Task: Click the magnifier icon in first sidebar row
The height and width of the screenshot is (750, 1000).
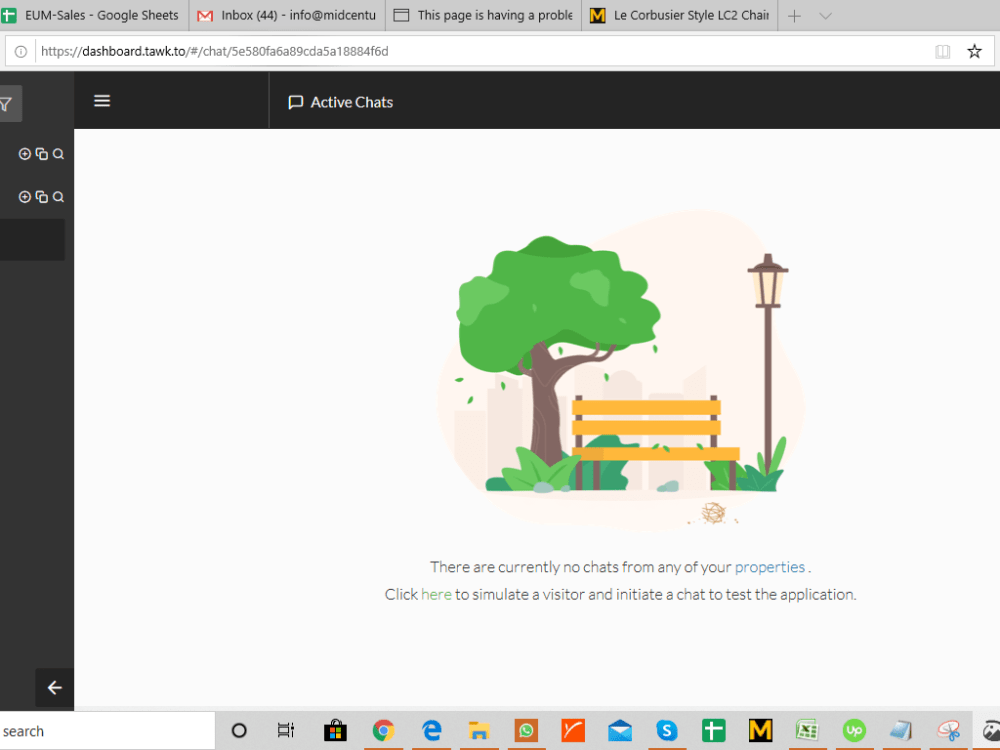Action: click(58, 154)
